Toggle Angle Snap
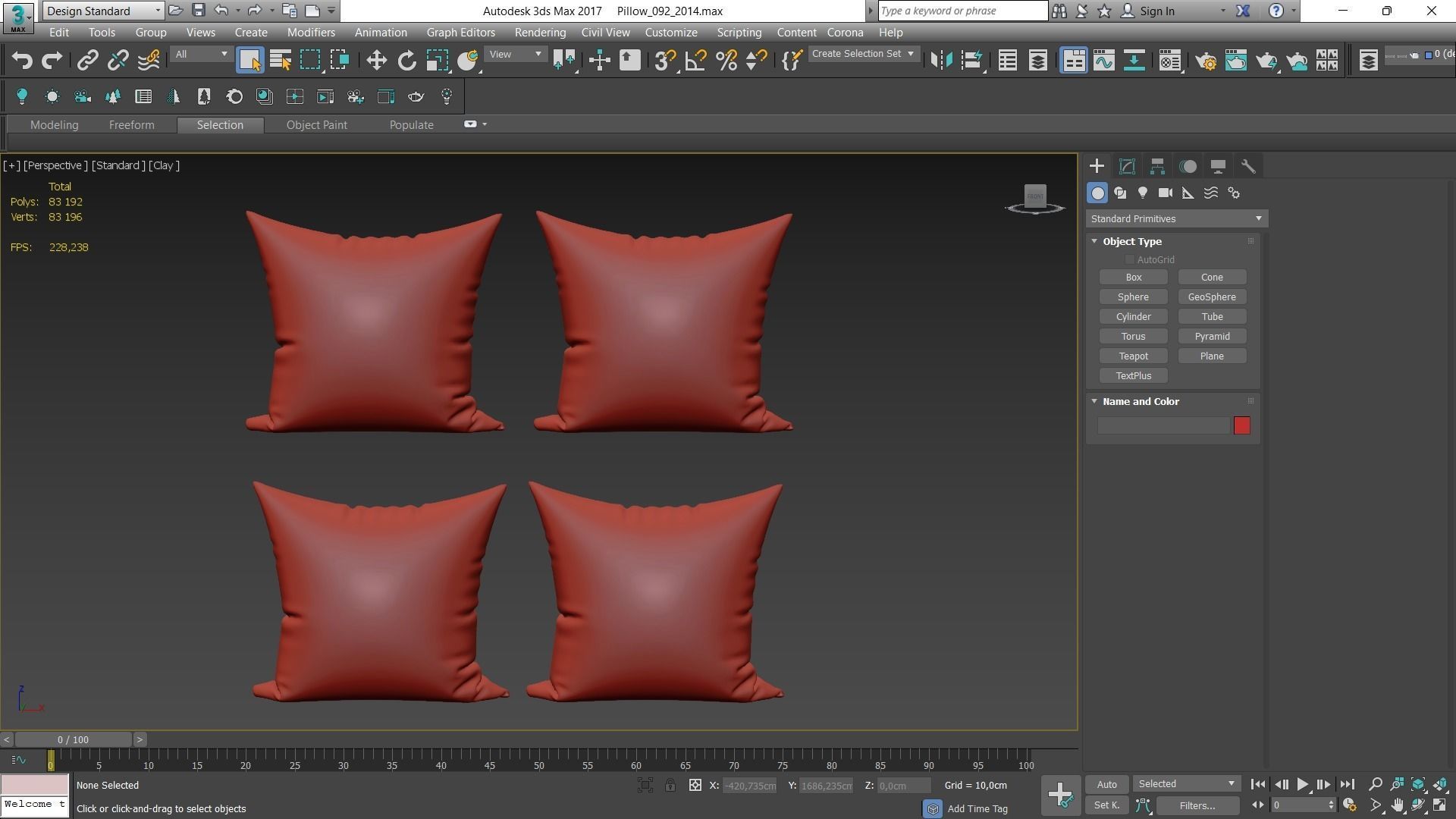 point(695,61)
